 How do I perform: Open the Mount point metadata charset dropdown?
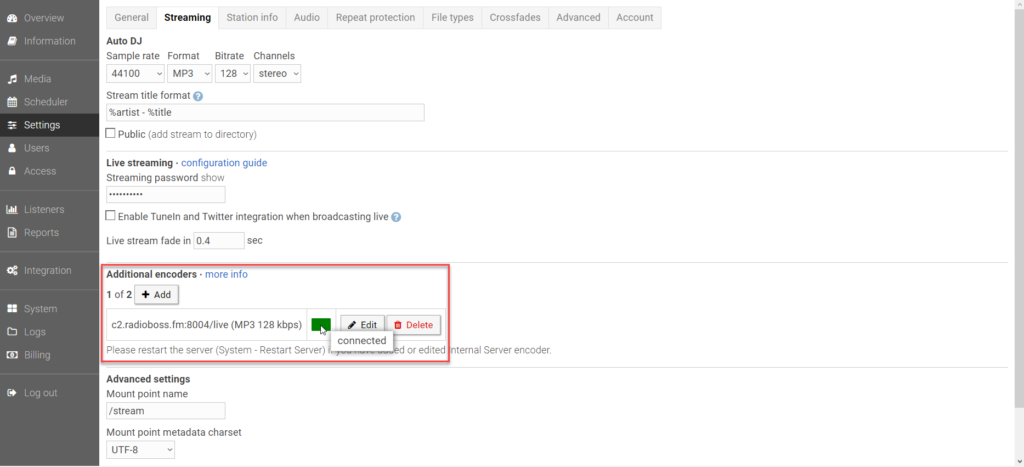tap(141, 450)
